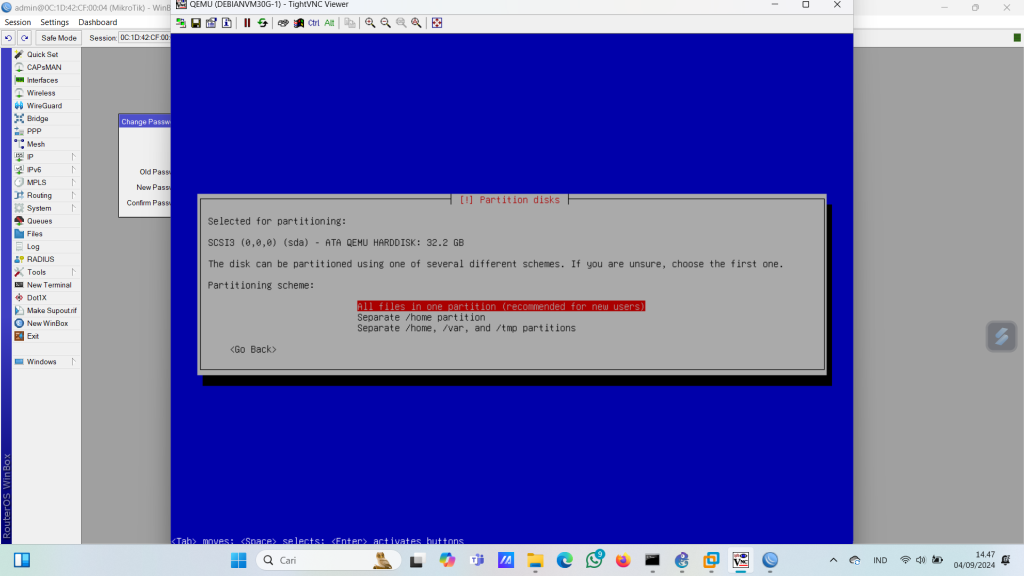Click the Refresh screen icon in TightVNC
The width and height of the screenshot is (1024, 576).
262,23
